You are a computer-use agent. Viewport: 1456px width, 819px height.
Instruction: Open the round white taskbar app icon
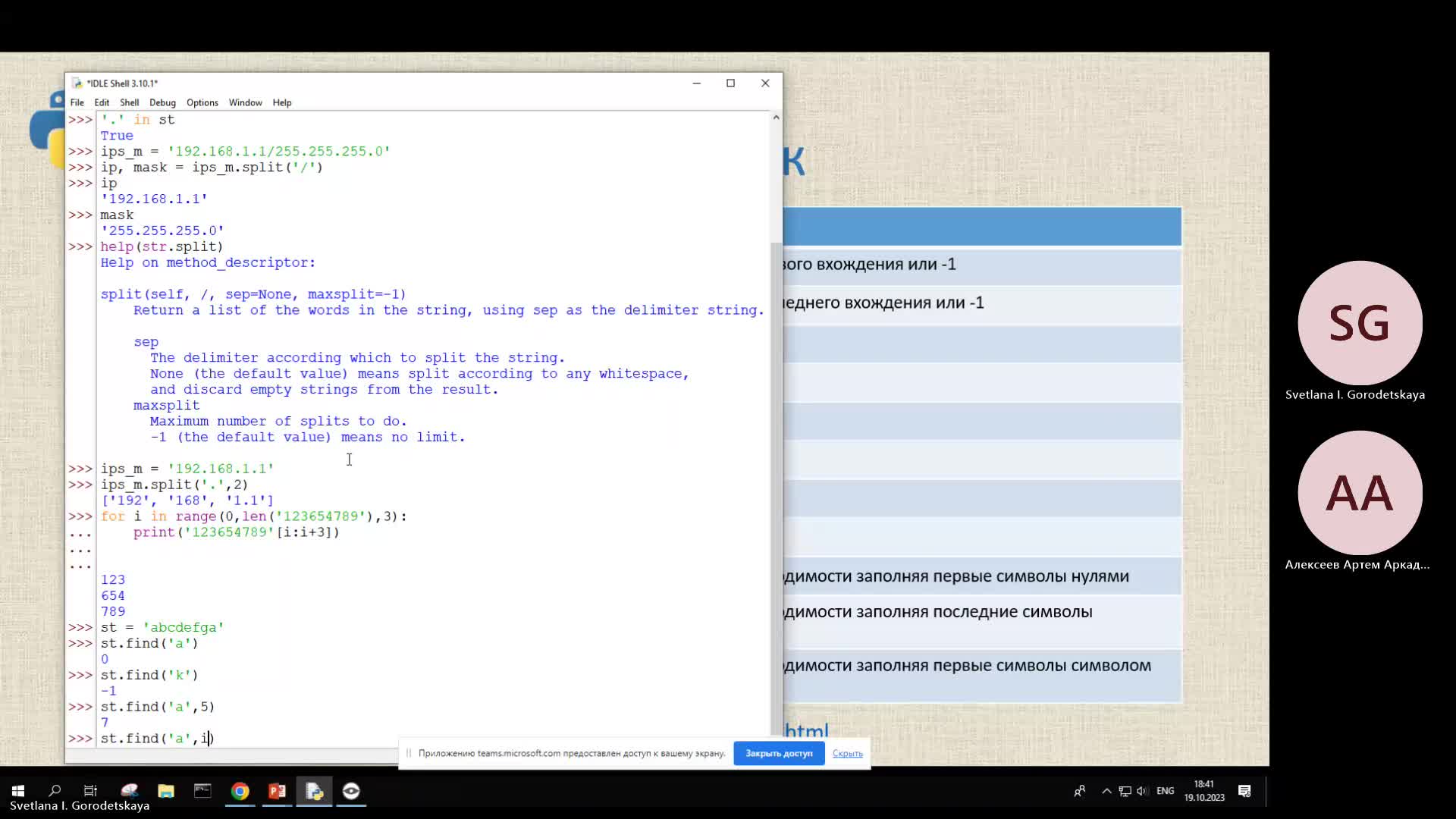pos(351,791)
